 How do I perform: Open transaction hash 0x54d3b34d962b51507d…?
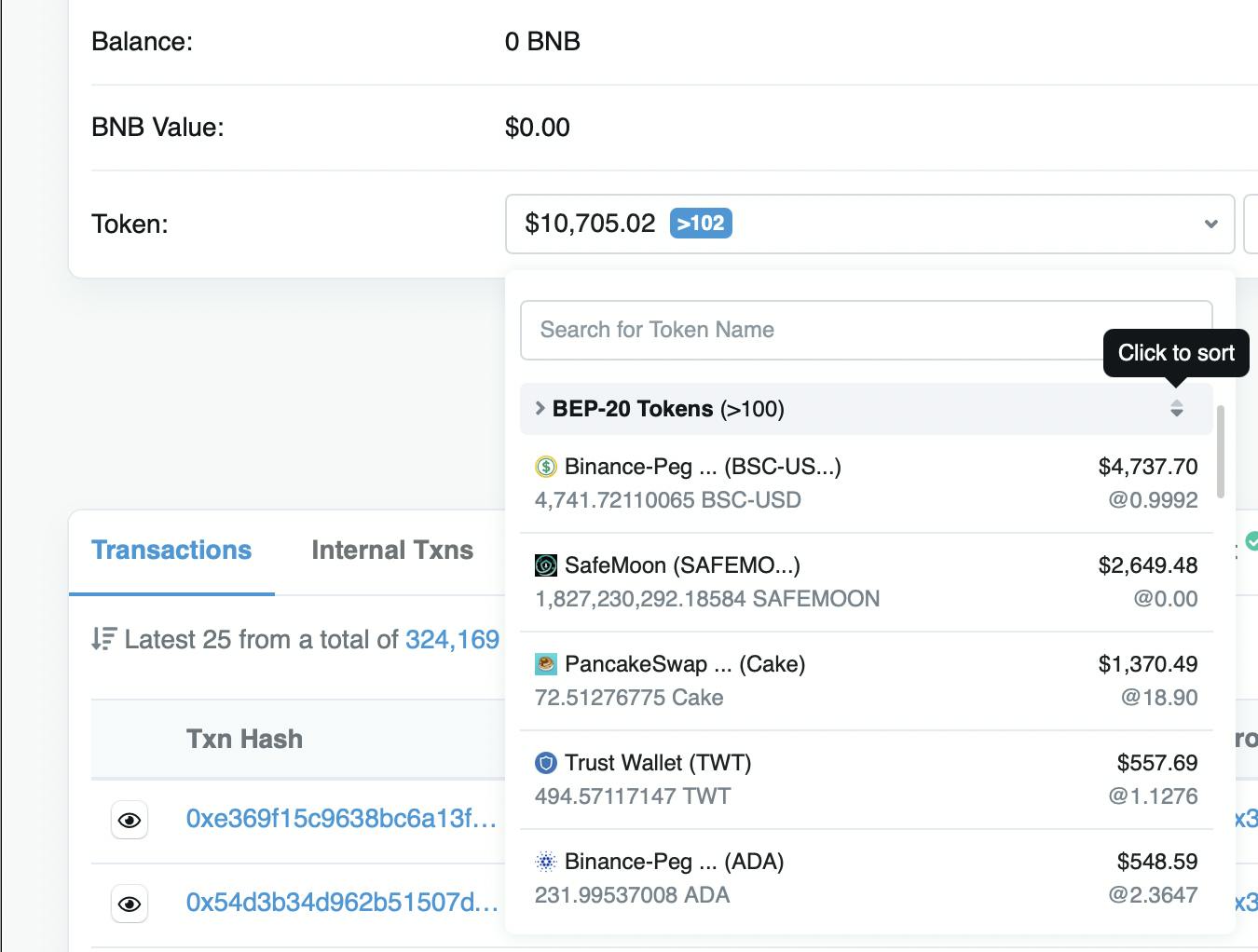tap(342, 903)
